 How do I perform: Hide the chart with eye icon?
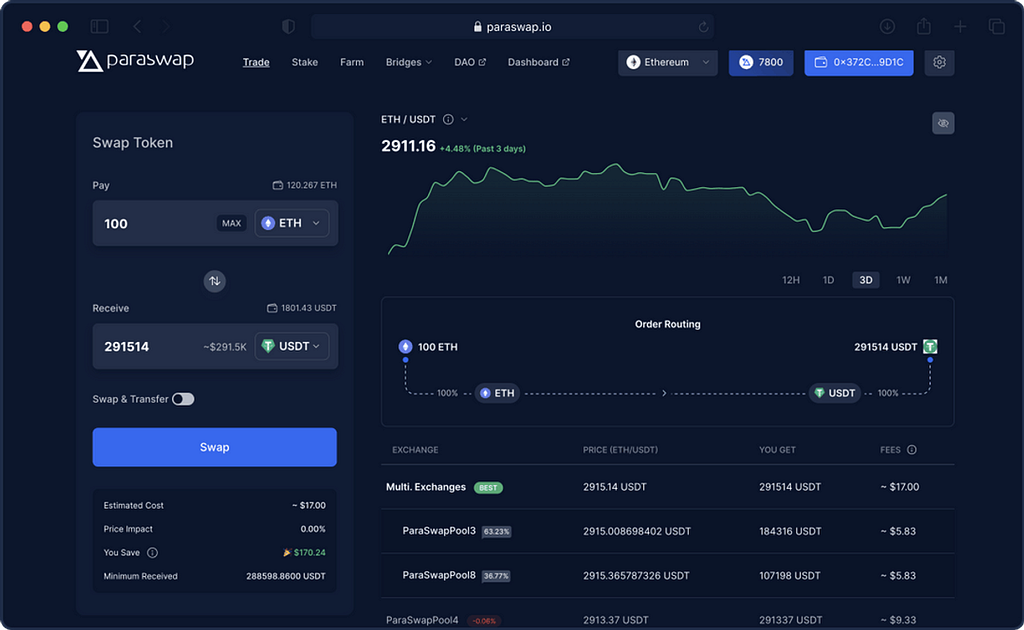[x=943, y=123]
